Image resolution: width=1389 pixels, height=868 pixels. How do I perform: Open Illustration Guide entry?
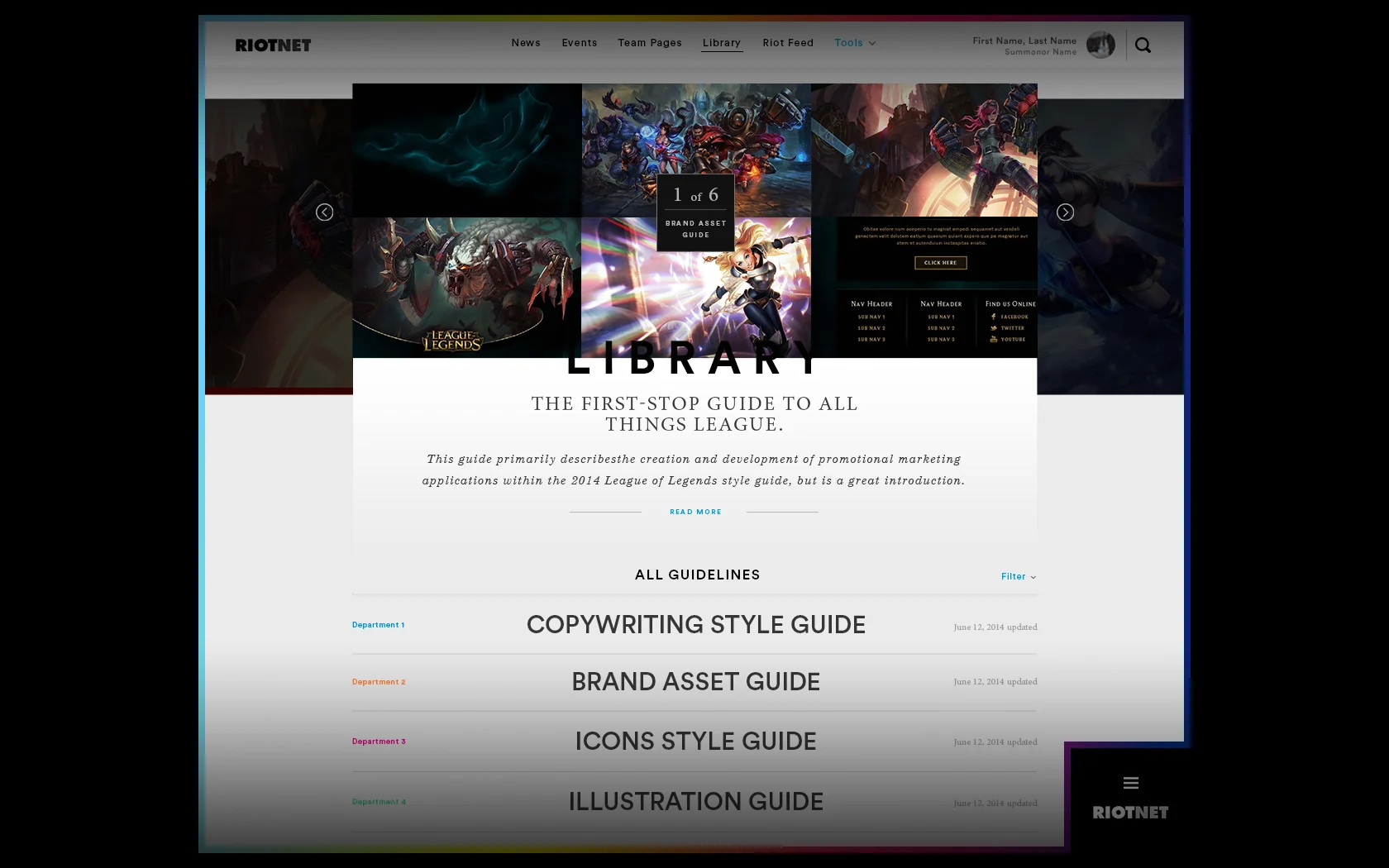click(x=696, y=802)
